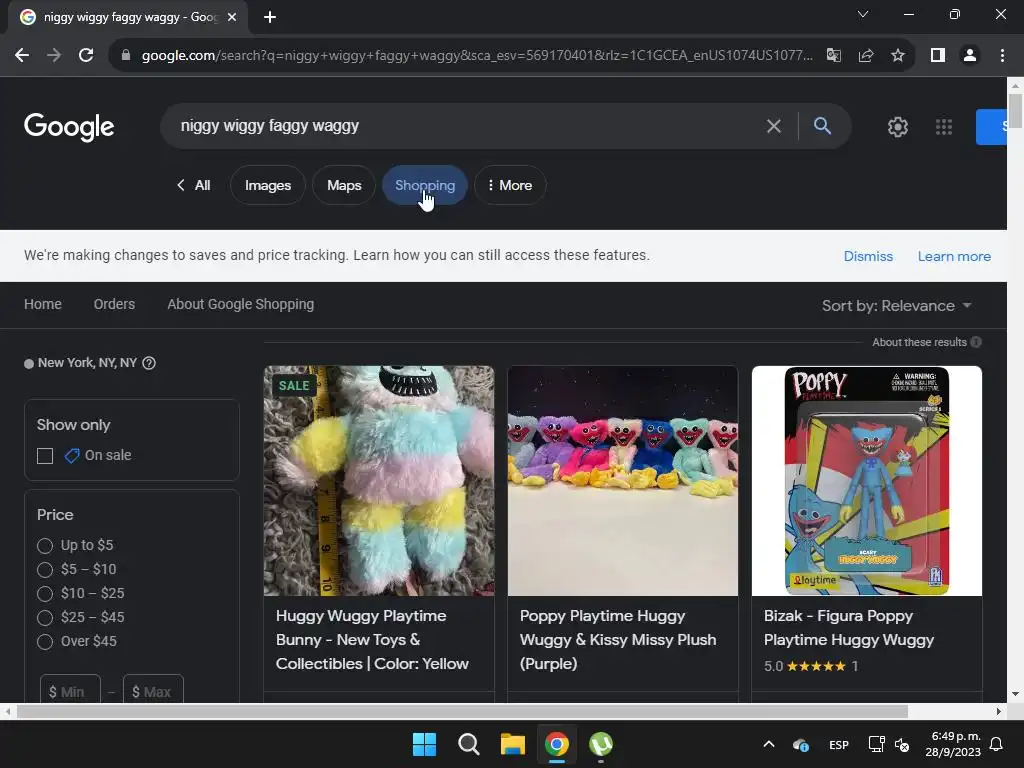Open the tab search chevron
Viewport: 1024px width, 768px height.
pyautogui.click(x=863, y=14)
